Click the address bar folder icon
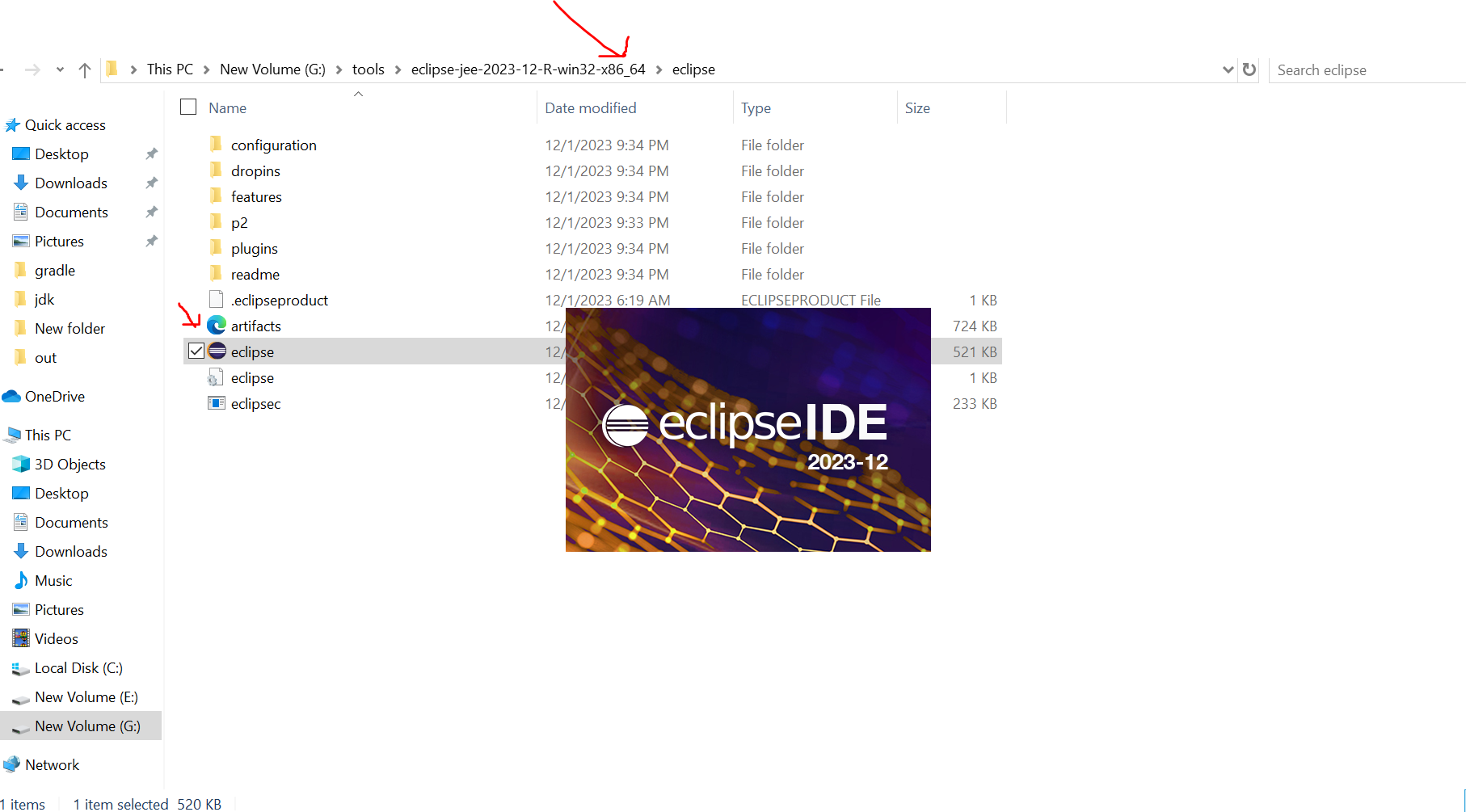The image size is (1466, 812). coord(112,69)
